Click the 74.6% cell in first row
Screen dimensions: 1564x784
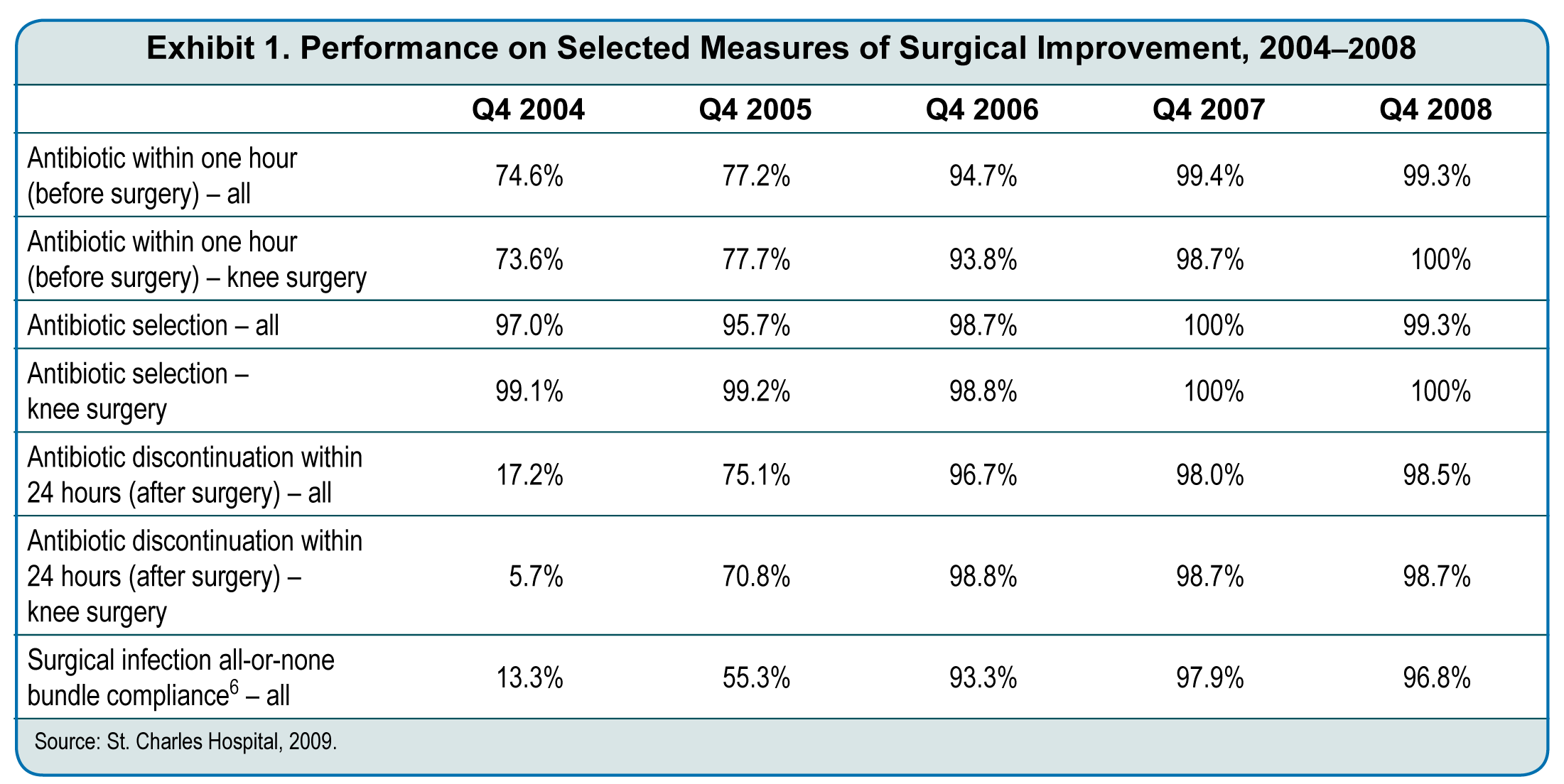pos(529,176)
